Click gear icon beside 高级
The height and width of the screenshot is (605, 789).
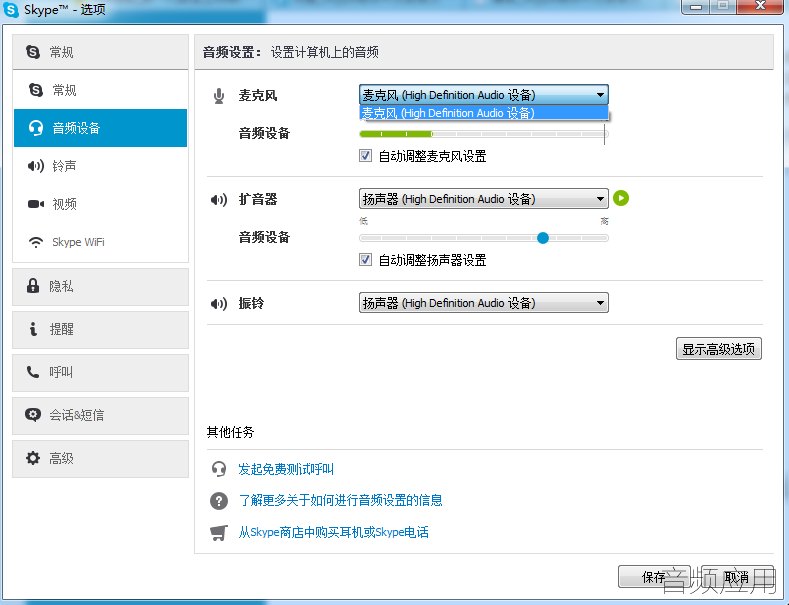click(33, 458)
